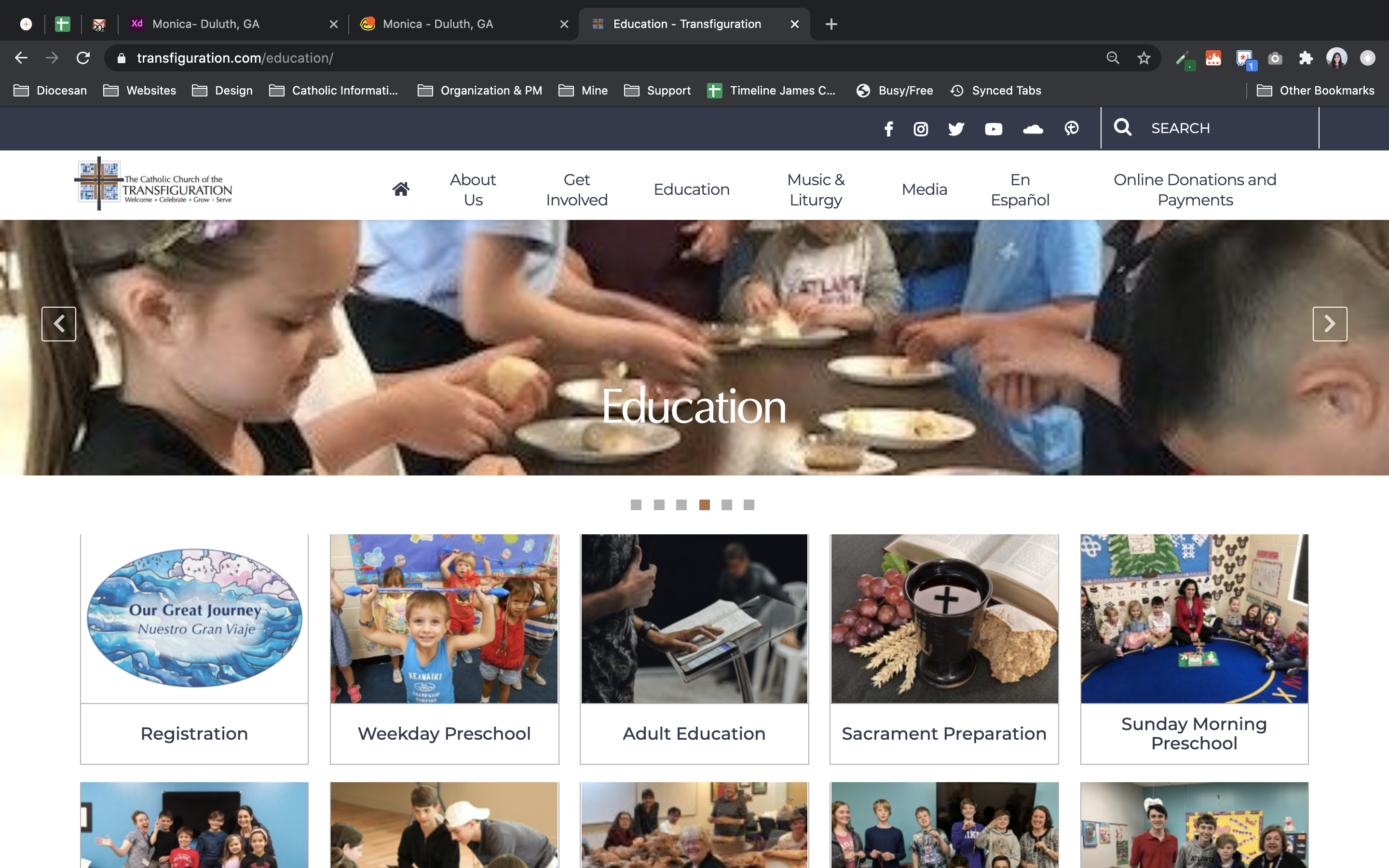This screenshot has width=1389, height=868.
Task: Click the home icon in site navigation
Action: click(401, 189)
